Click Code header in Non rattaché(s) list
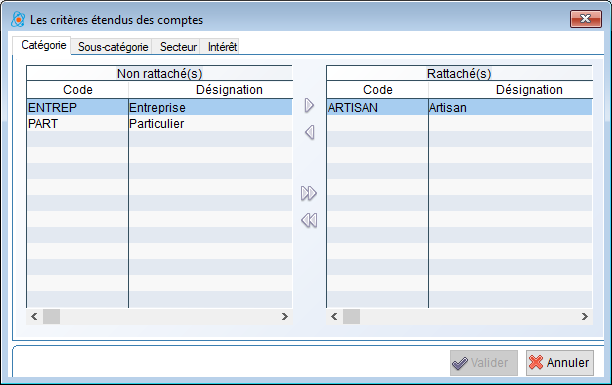This screenshot has height=385, width=612. point(77,90)
